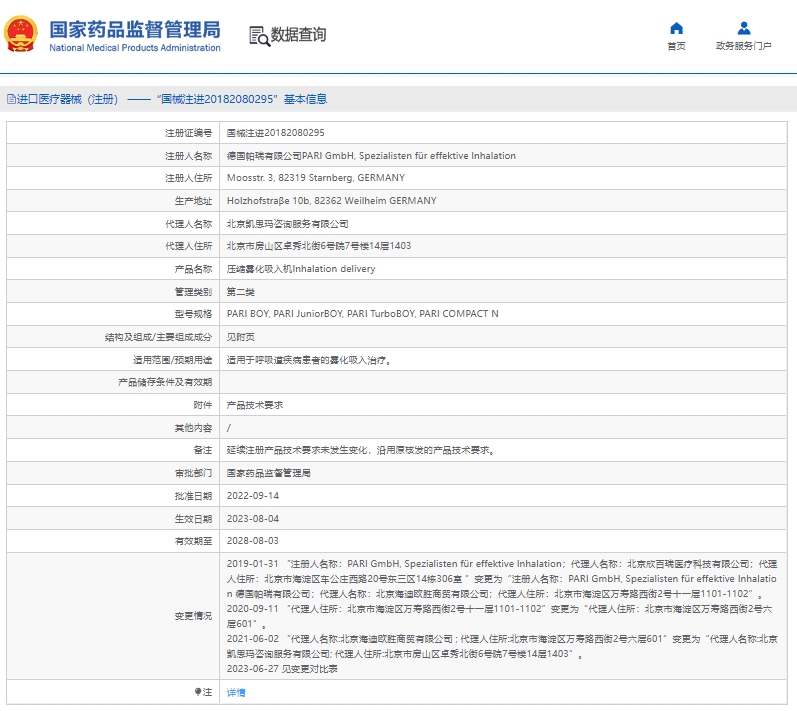Click the 首页 label
Screen dimensions: 797x711
676,46
